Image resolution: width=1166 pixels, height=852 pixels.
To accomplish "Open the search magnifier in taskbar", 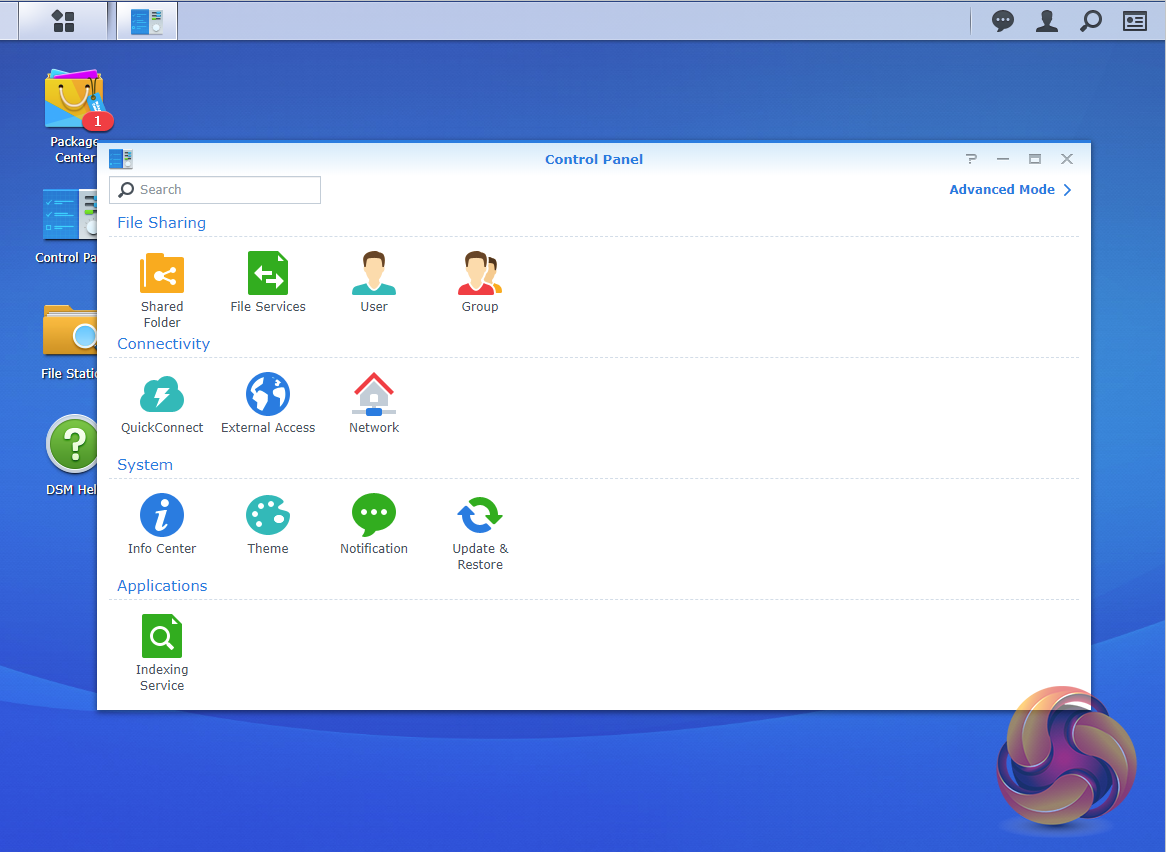I will coord(1090,21).
